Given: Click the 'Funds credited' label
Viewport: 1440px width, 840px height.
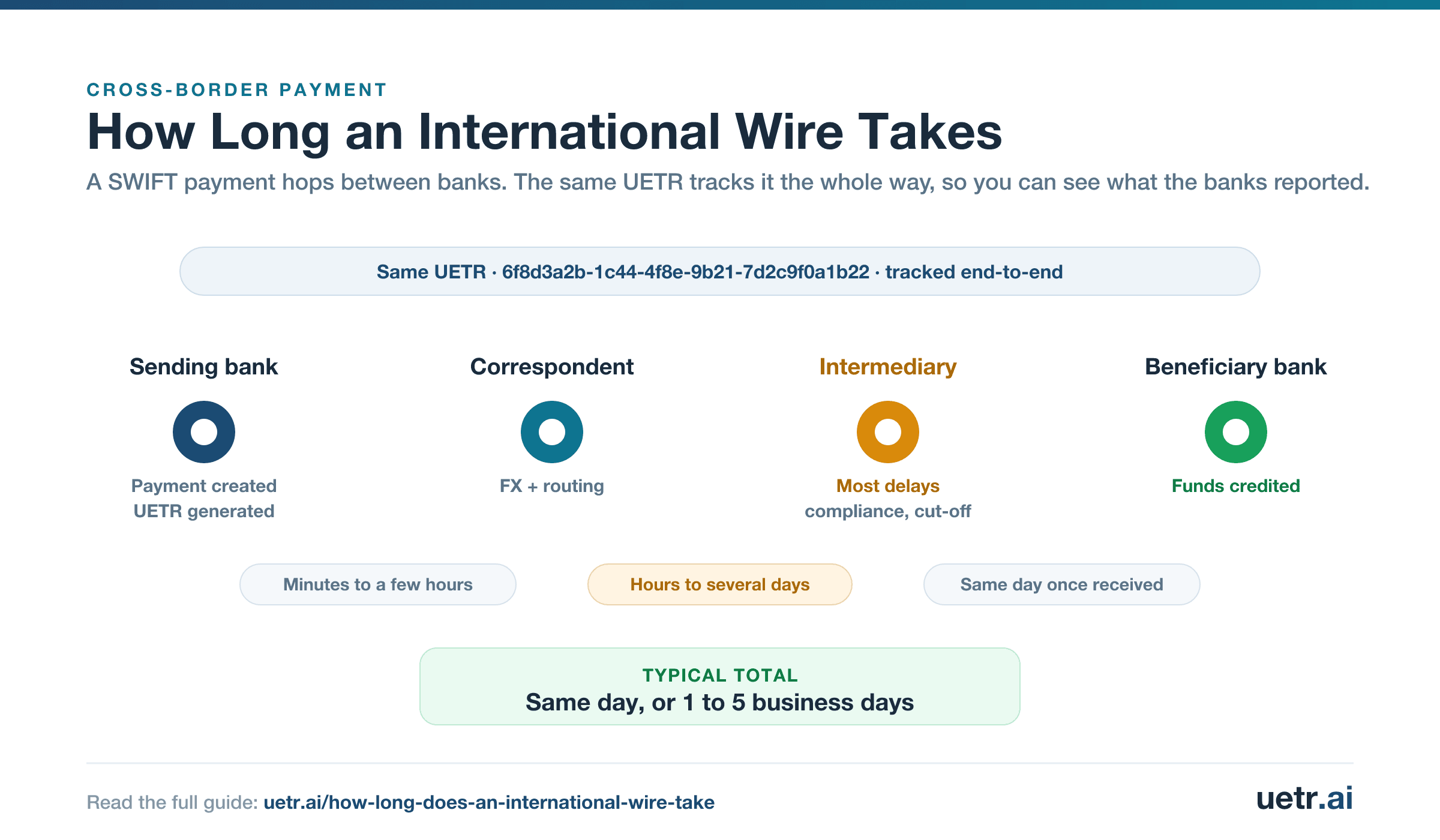Looking at the screenshot, I should tap(1236, 485).
